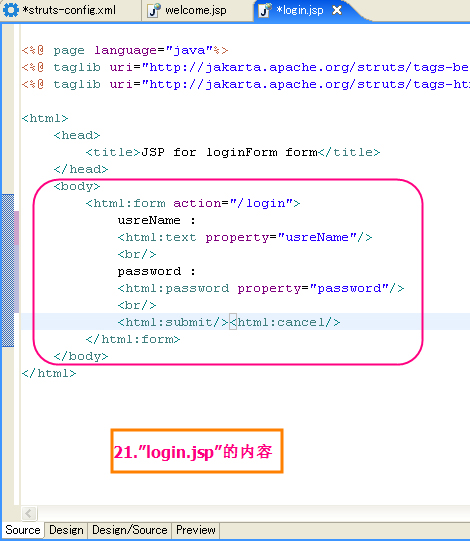Click the welcome.jsp file icon
This screenshot has height=541, width=470.
tap(154, 10)
